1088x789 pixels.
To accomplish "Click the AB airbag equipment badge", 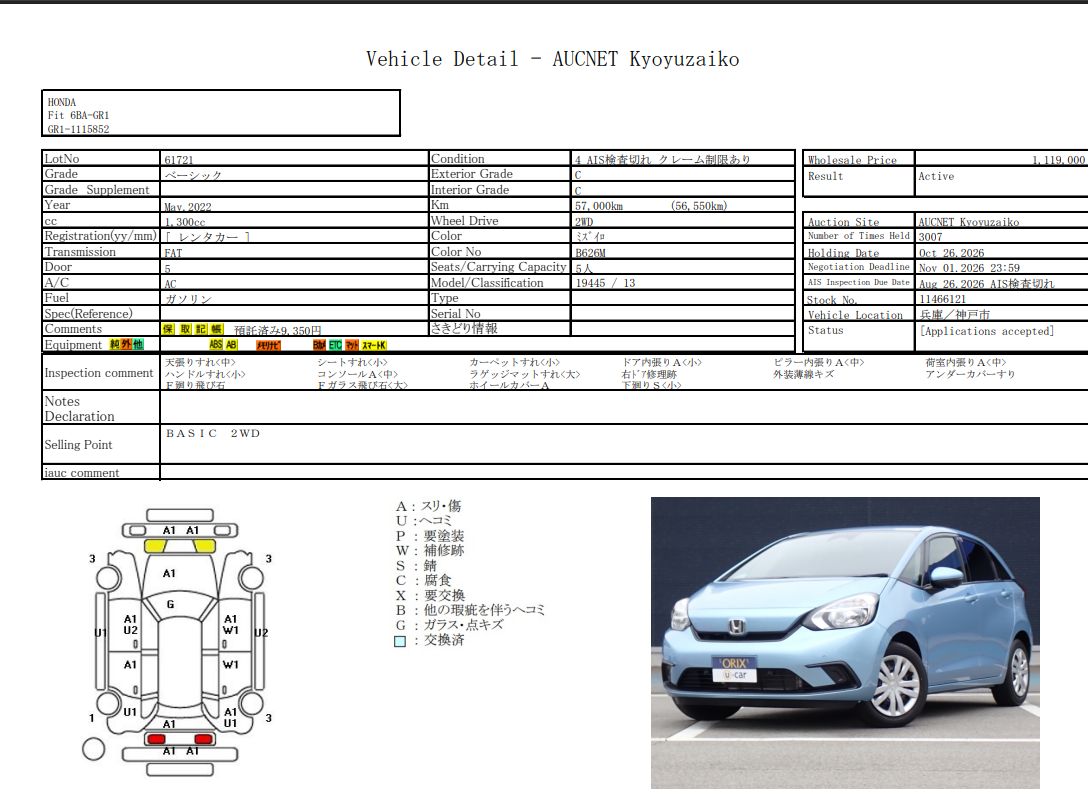I will tap(231, 345).
